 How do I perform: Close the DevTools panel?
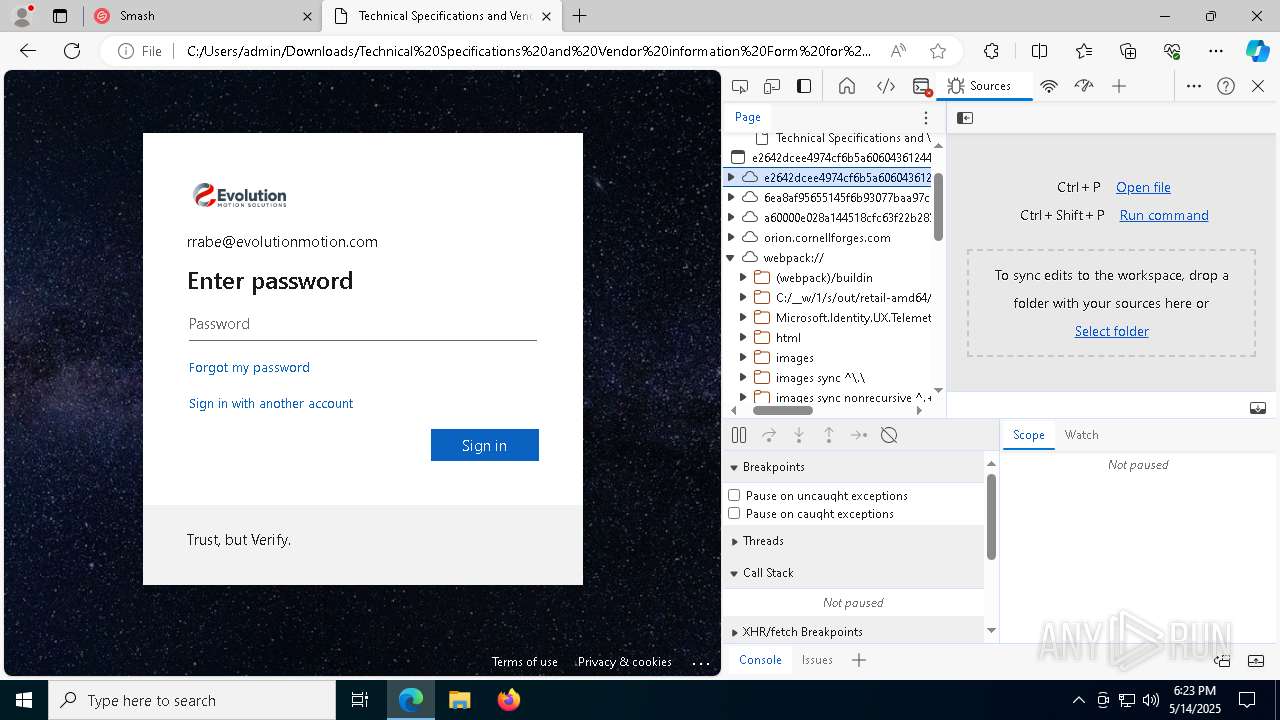pyautogui.click(x=1258, y=86)
